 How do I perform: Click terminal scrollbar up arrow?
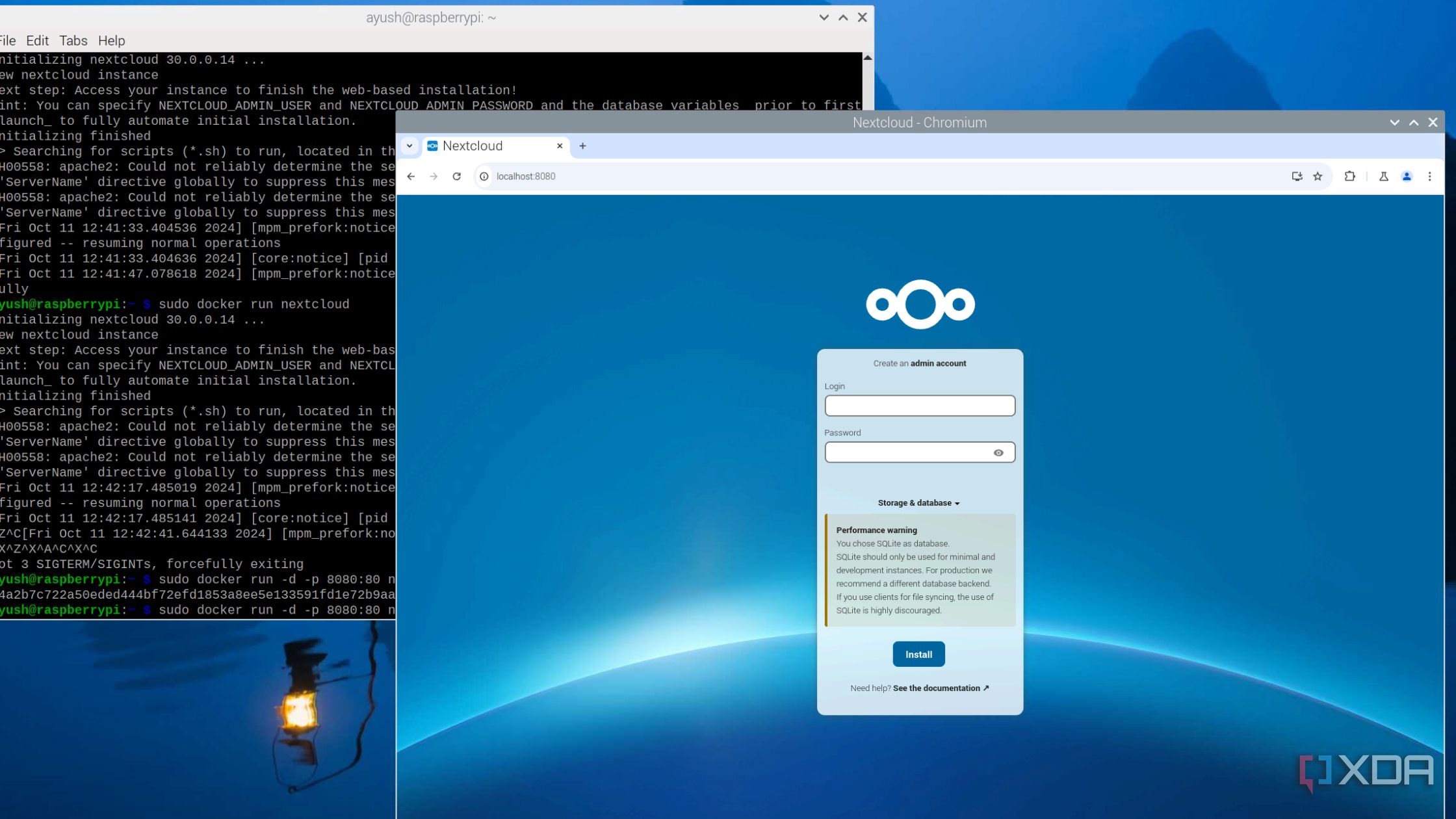[868, 58]
